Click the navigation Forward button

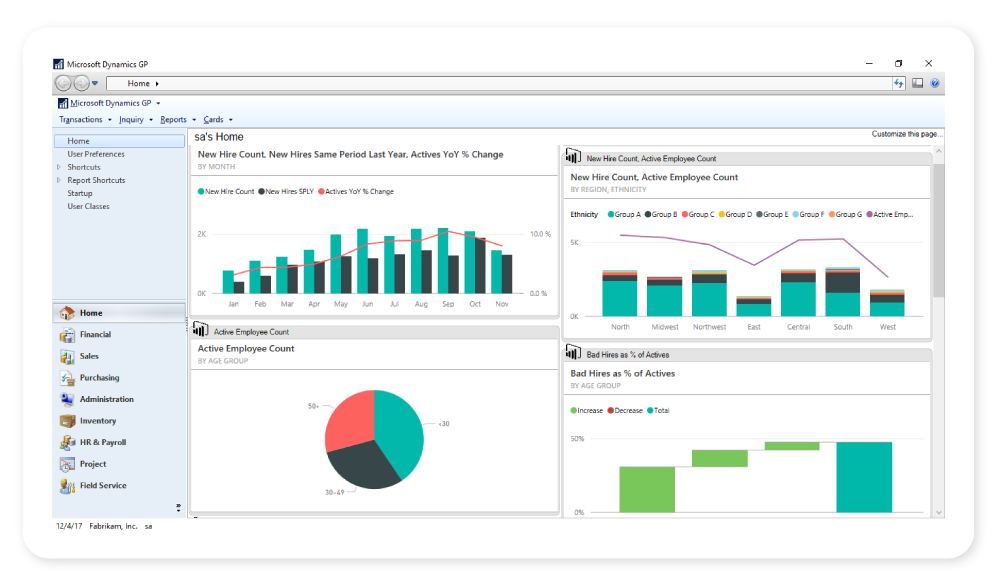pyautogui.click(x=81, y=83)
